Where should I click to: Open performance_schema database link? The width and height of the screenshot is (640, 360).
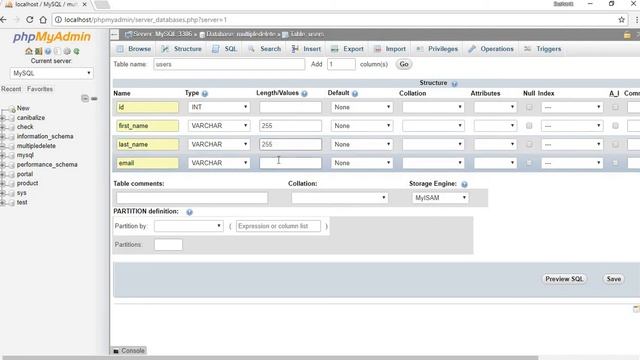point(47,165)
